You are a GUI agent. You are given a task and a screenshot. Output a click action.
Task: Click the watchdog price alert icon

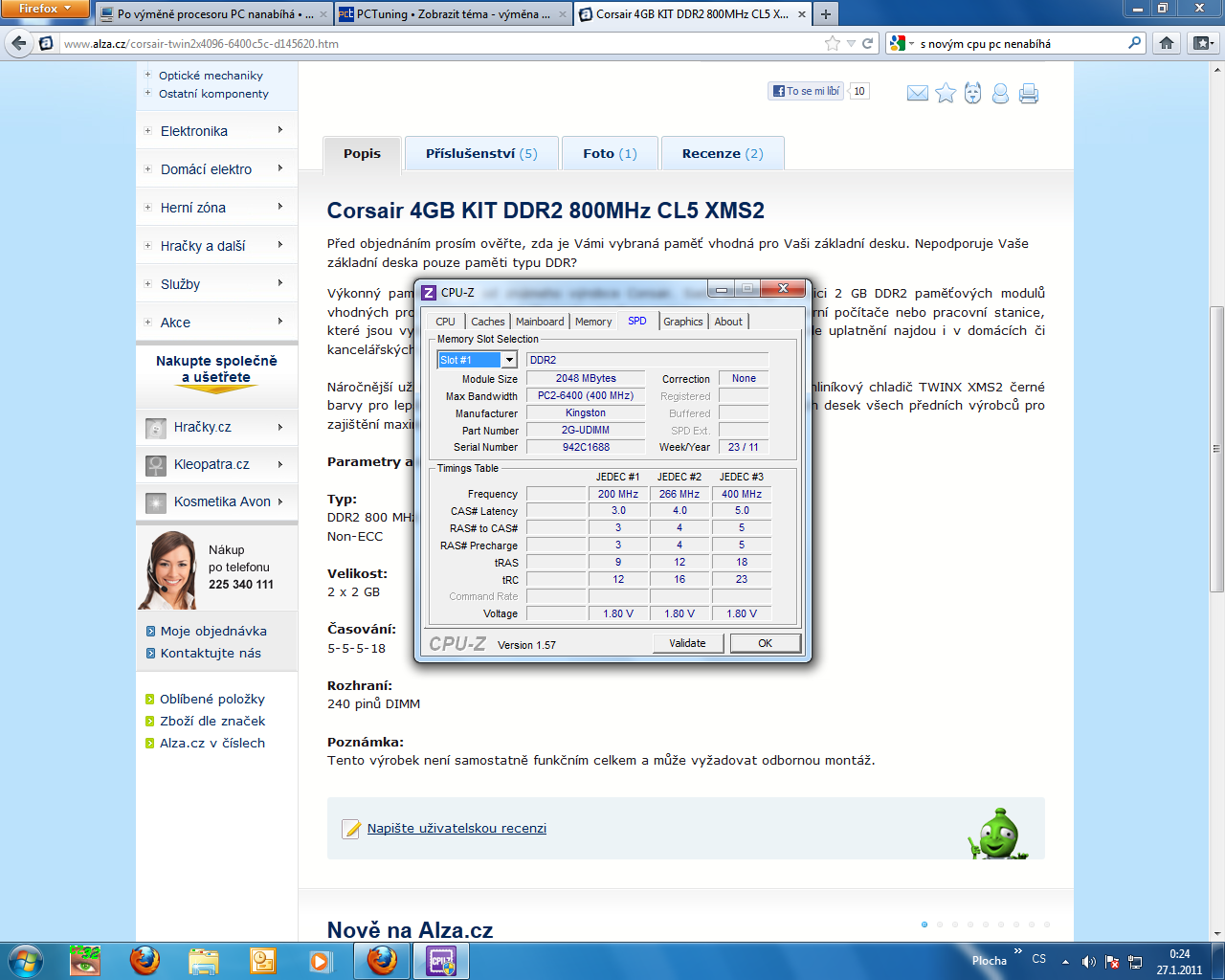972,93
